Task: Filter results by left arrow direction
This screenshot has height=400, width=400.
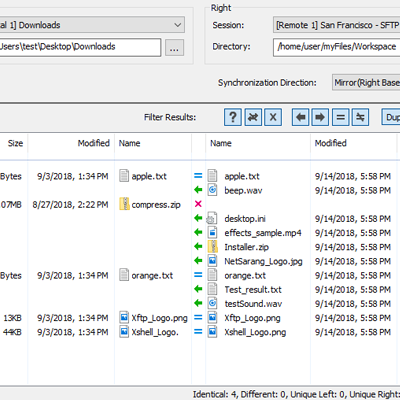Action: coord(300,117)
